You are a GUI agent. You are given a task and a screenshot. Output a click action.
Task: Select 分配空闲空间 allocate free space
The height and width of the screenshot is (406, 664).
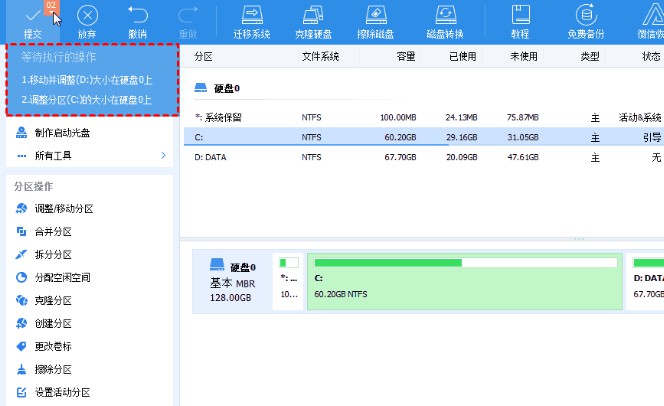62,277
